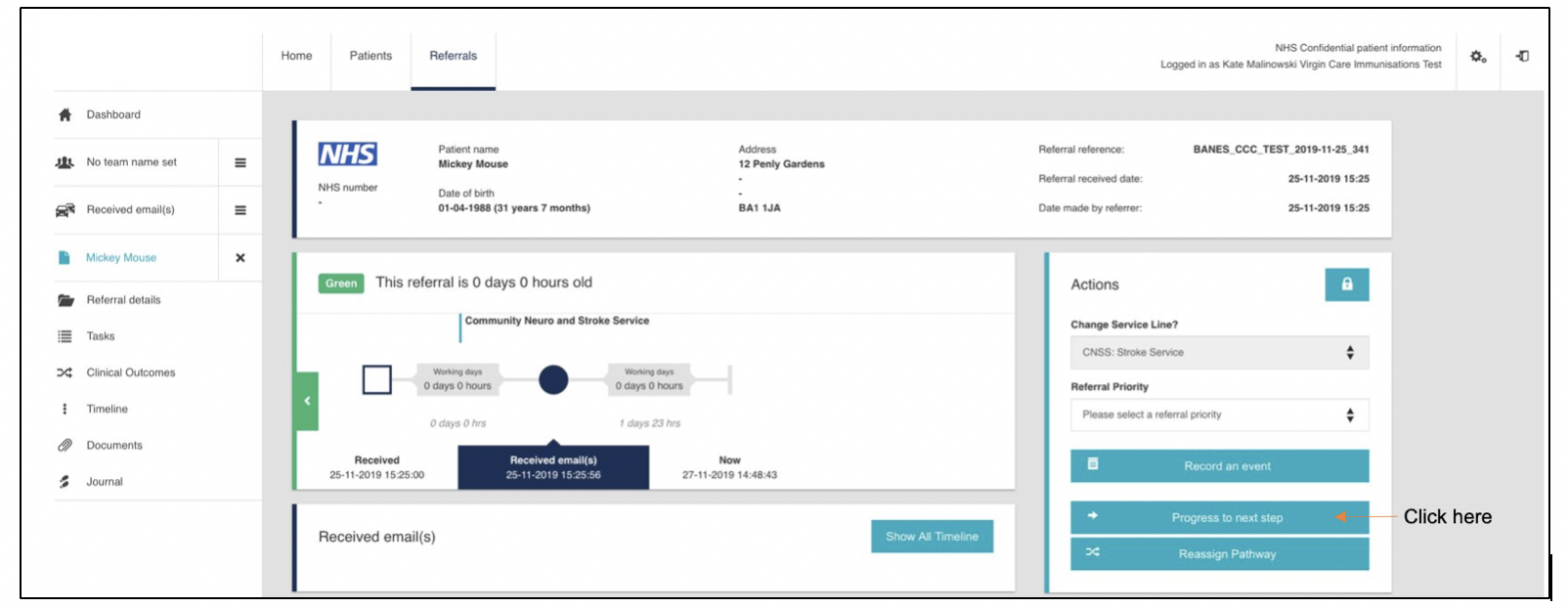Close the Mickey Mouse sidebar entry
1568x608 pixels.
[240, 258]
